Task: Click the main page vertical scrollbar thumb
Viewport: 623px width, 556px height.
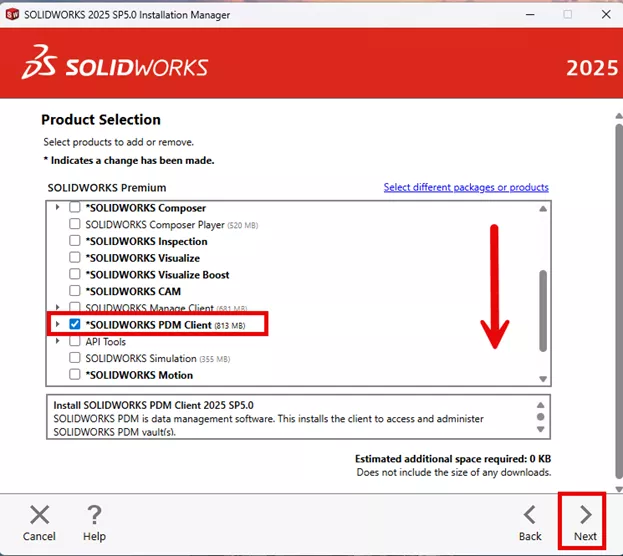Action: (x=619, y=302)
